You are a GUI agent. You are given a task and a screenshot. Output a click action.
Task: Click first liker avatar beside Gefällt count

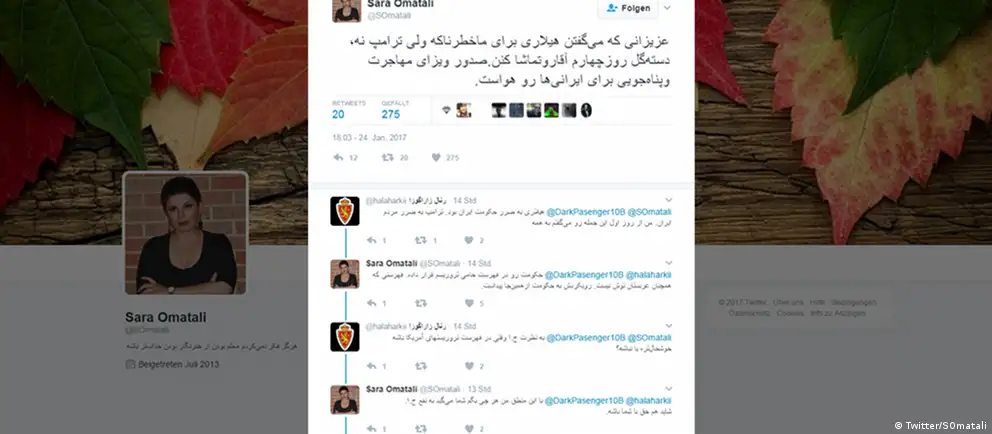point(464,110)
